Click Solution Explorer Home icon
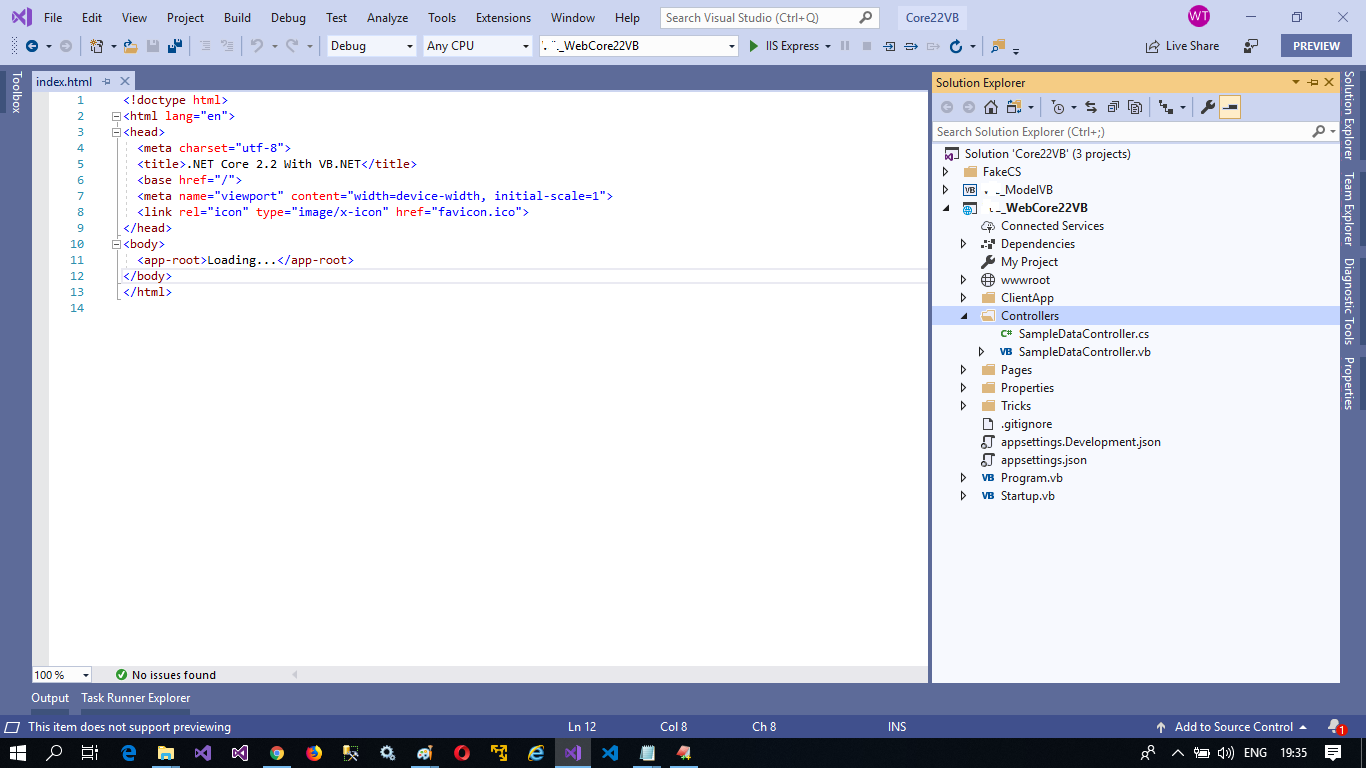 [991, 107]
